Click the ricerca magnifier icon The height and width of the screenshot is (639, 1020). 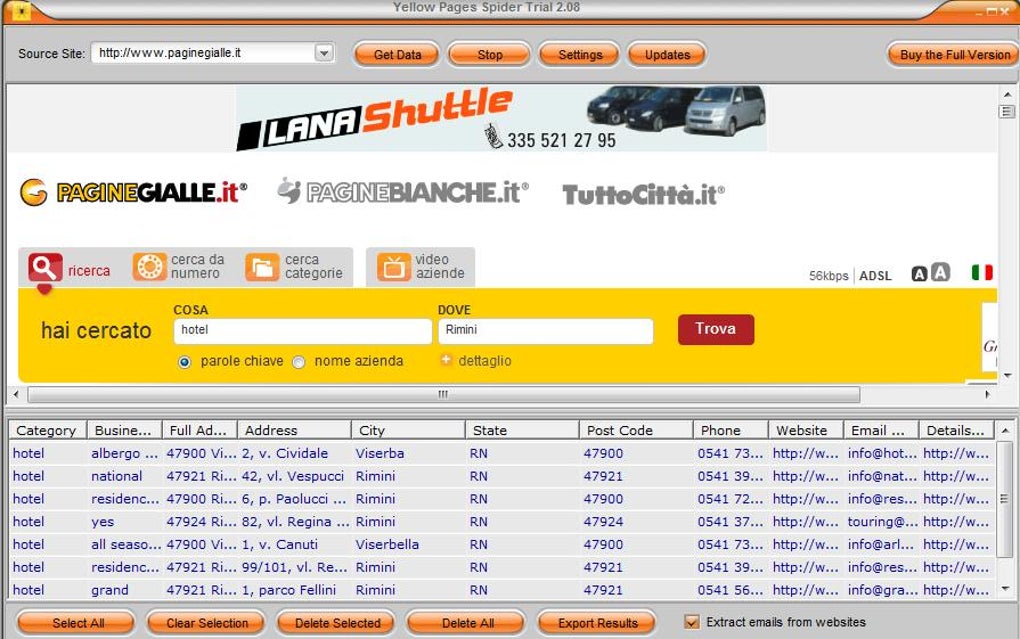(45, 267)
